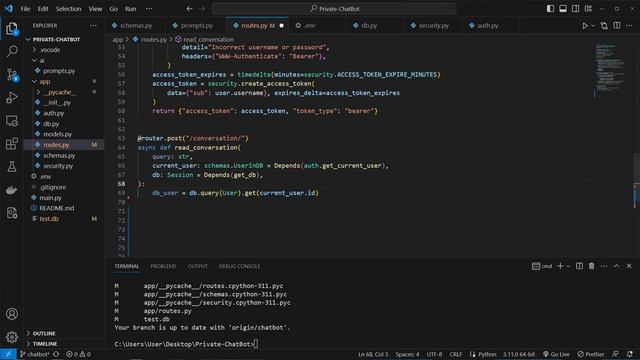This screenshot has width=640, height=360.
Task: Open the Extensions view
Action: pos(12,144)
